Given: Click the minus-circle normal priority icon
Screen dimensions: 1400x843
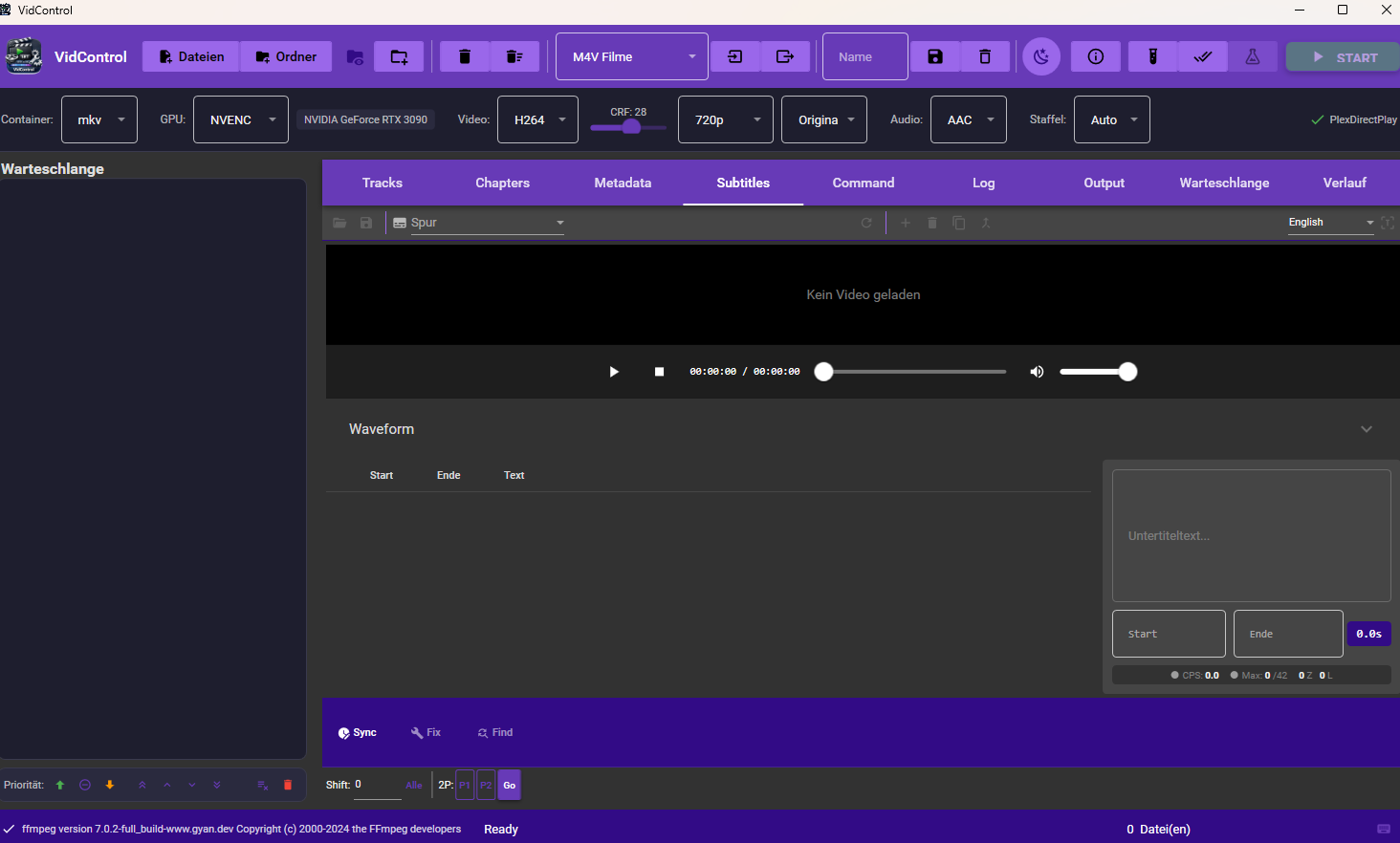Looking at the screenshot, I should click(x=85, y=786).
